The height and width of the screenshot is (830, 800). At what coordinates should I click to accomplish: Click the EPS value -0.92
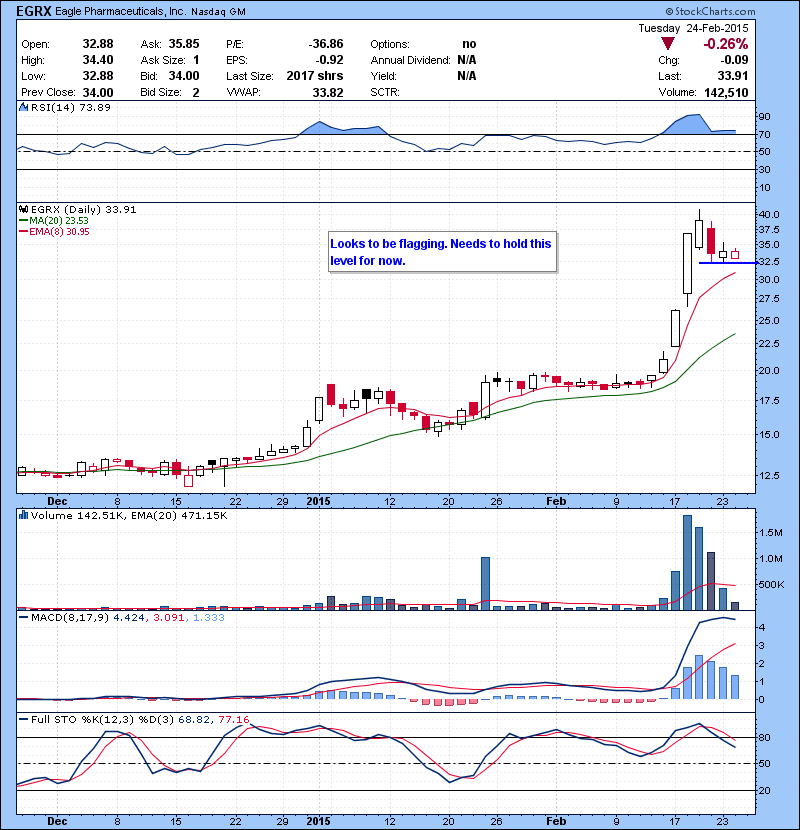click(329, 60)
